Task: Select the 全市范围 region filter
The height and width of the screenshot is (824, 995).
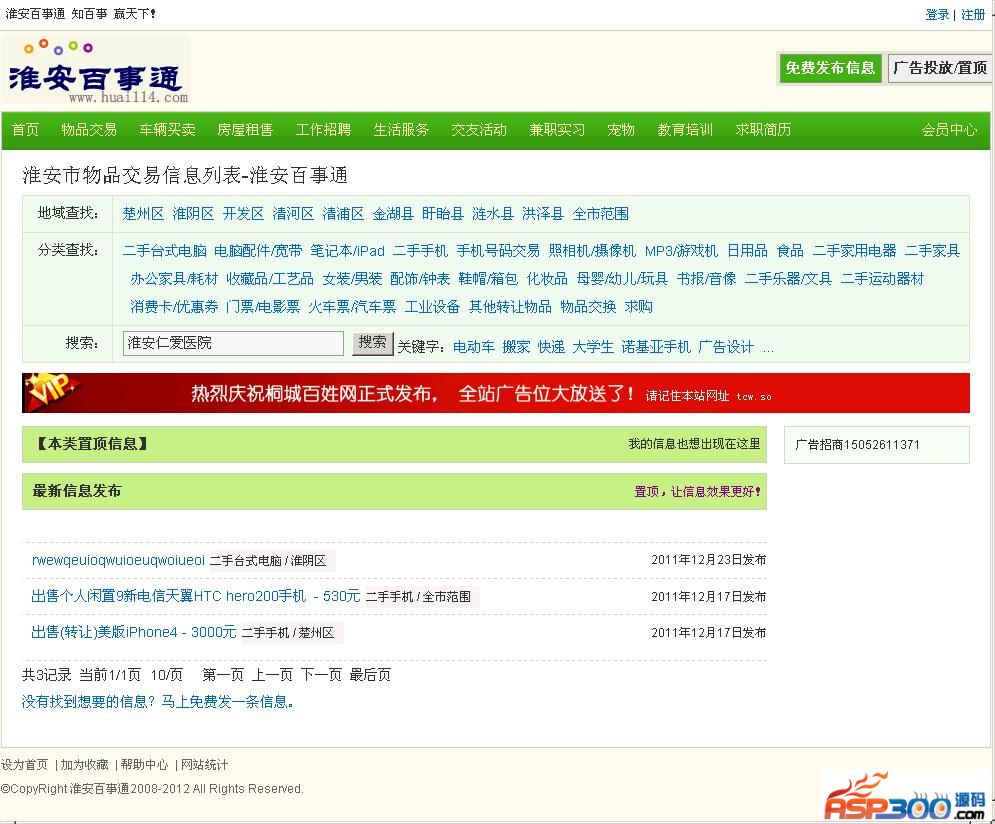Action: (600, 214)
